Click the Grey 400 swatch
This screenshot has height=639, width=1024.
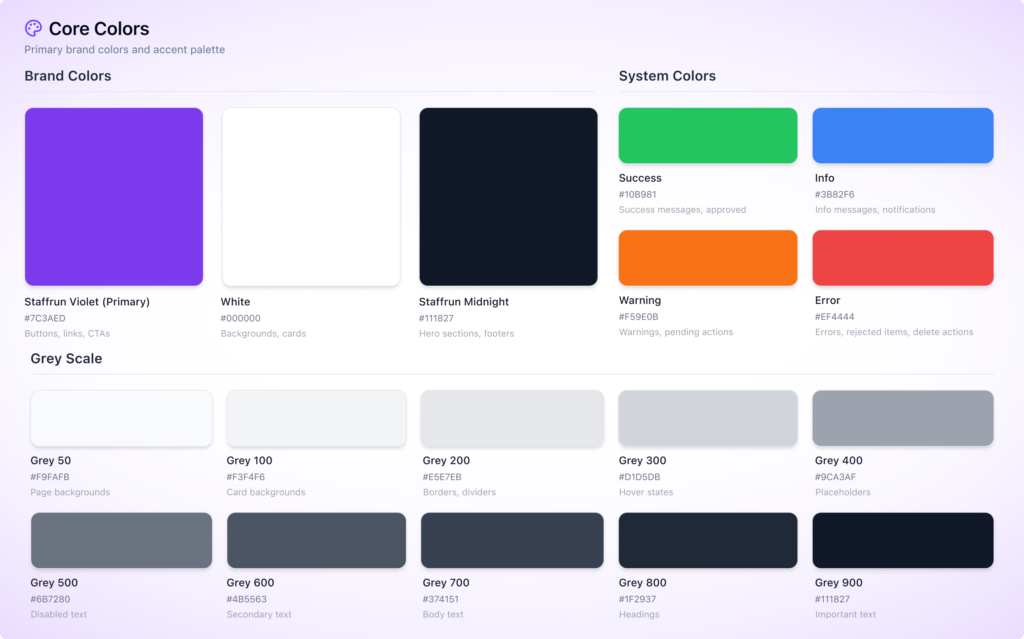[x=903, y=418]
